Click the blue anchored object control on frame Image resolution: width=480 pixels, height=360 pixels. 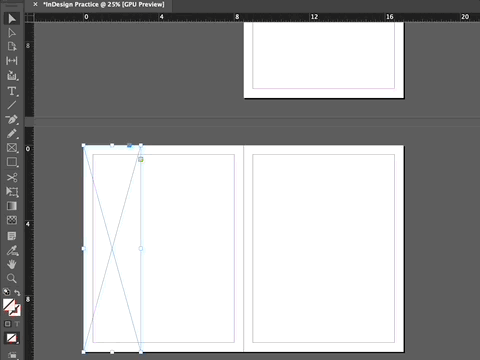point(130,145)
